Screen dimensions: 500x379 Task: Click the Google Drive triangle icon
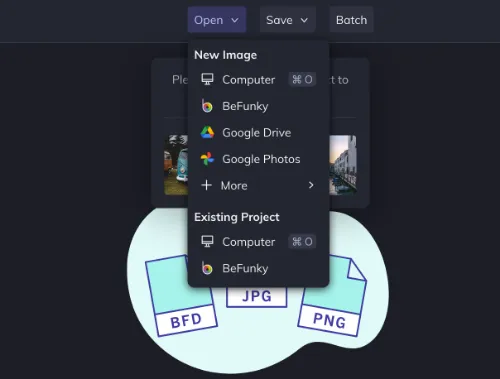[x=207, y=133]
